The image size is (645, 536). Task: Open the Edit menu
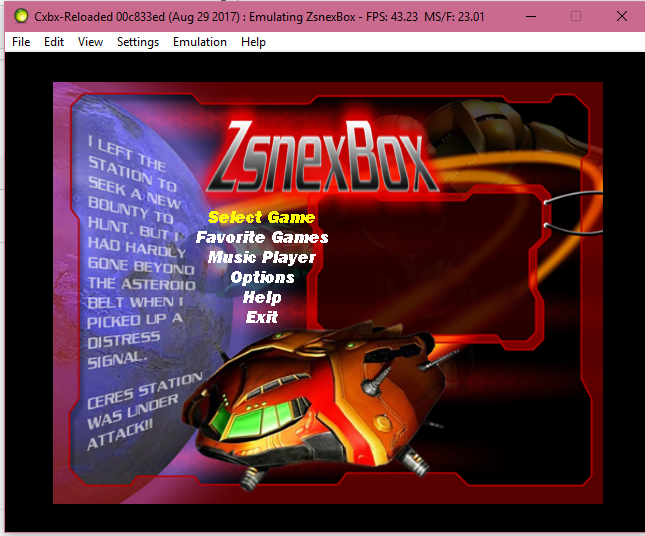pyautogui.click(x=54, y=42)
